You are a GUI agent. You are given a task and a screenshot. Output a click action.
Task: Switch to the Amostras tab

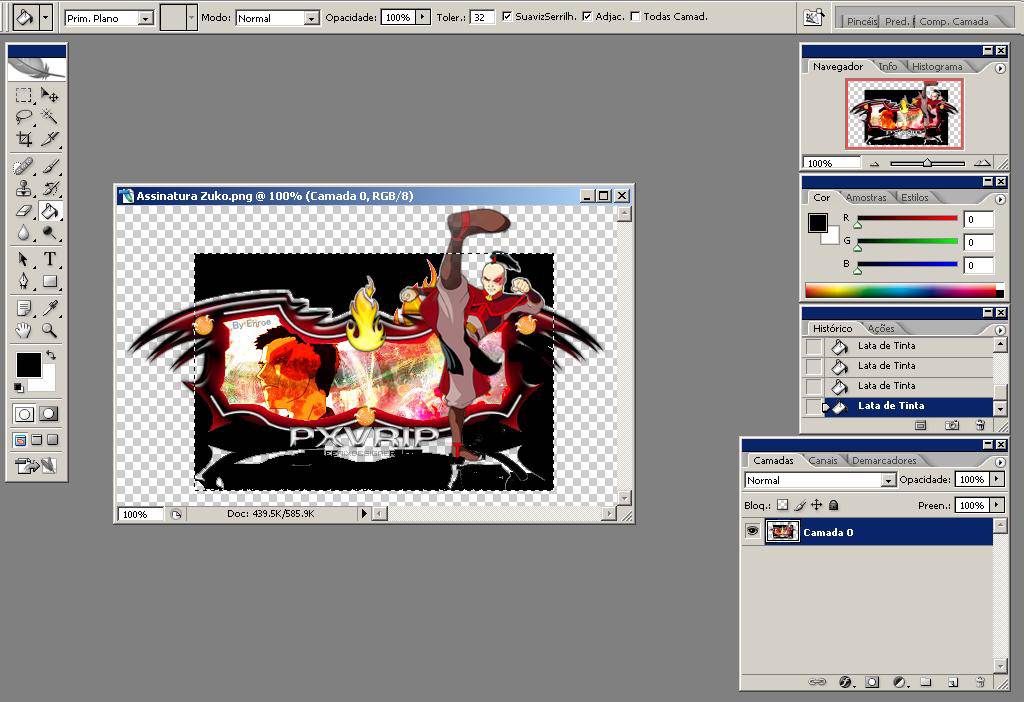click(866, 197)
